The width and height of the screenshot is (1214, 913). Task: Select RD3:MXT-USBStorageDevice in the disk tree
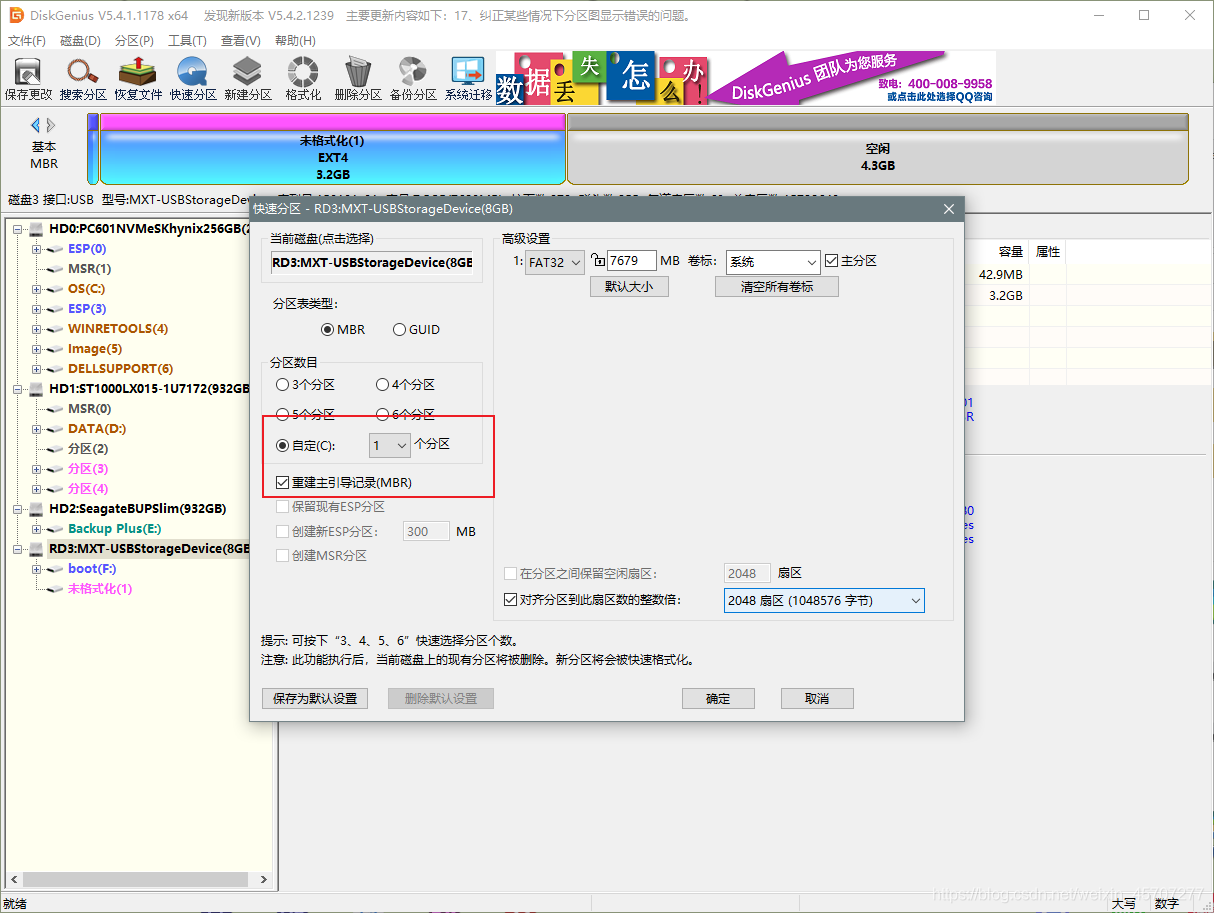149,549
